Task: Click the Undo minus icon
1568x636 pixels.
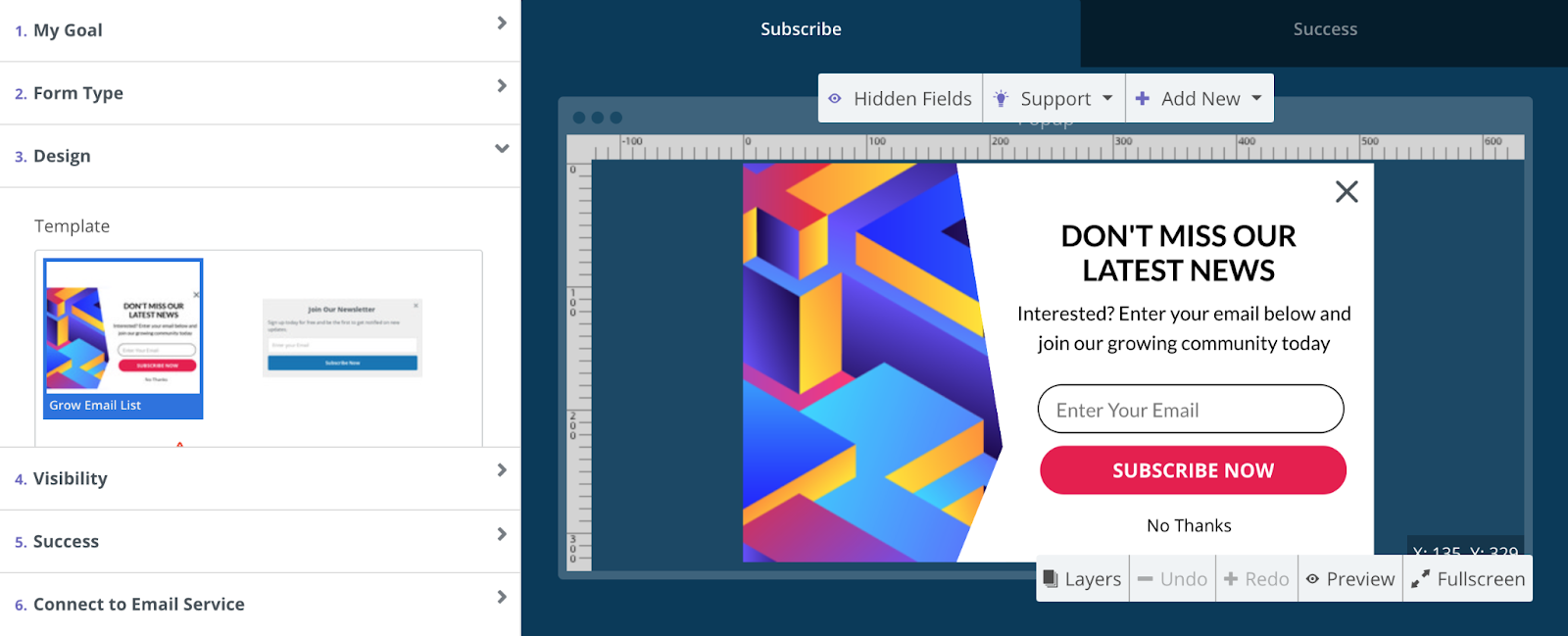Action: point(1145,579)
